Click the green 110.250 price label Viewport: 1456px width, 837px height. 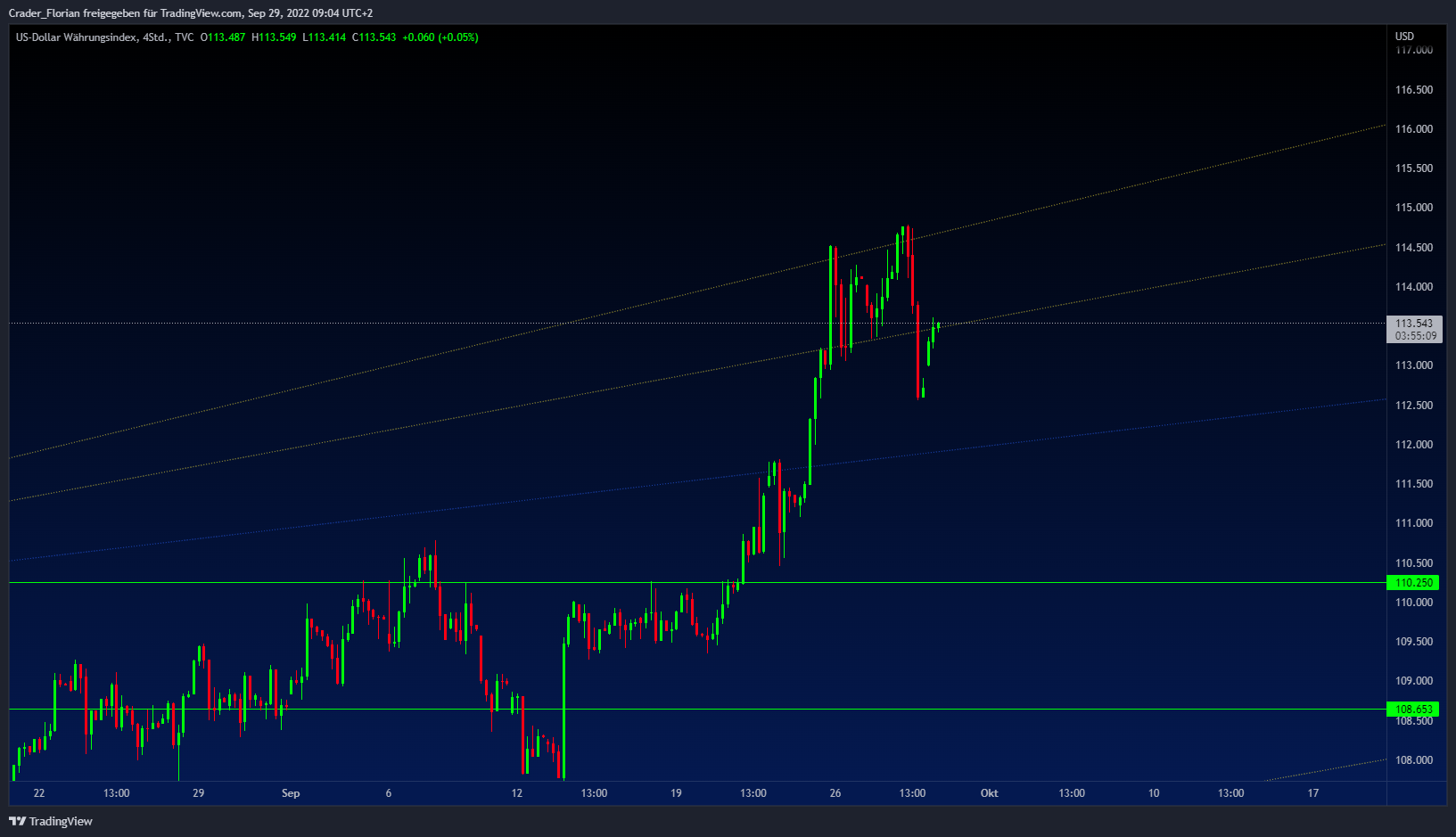pyautogui.click(x=1413, y=583)
